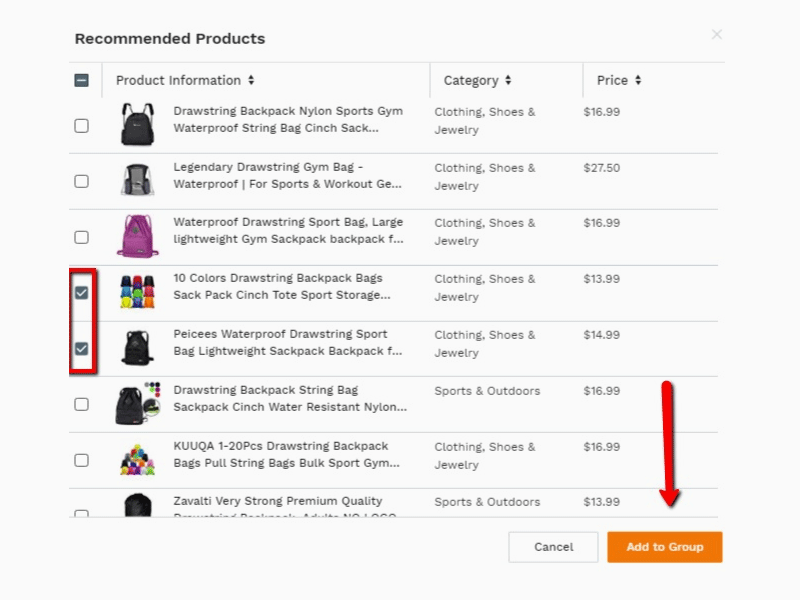Click the 10 Colors Drawstring Backpack thumbnail

coord(138,292)
